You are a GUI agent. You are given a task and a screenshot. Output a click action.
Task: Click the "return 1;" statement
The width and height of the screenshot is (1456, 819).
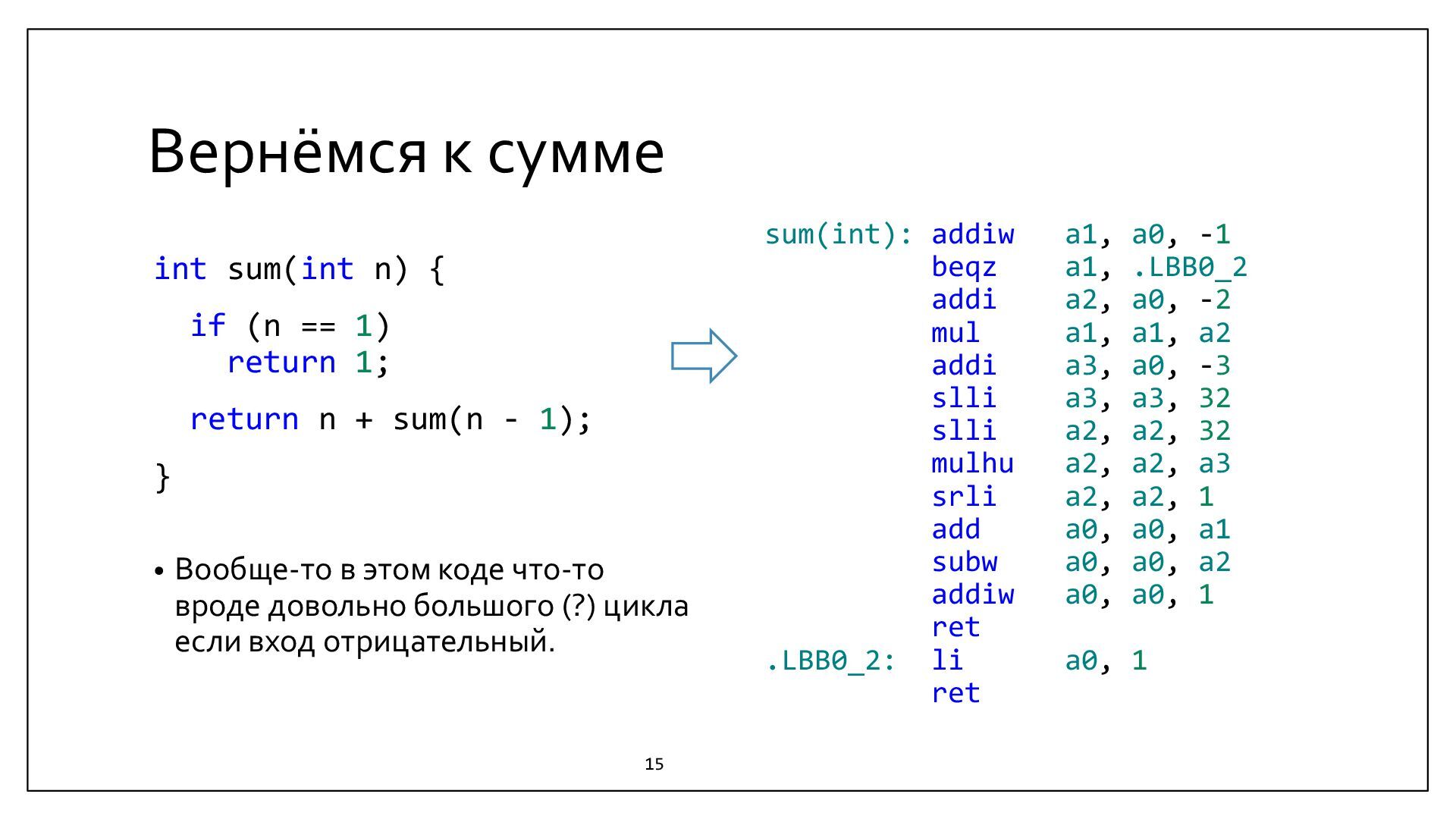pyautogui.click(x=308, y=362)
